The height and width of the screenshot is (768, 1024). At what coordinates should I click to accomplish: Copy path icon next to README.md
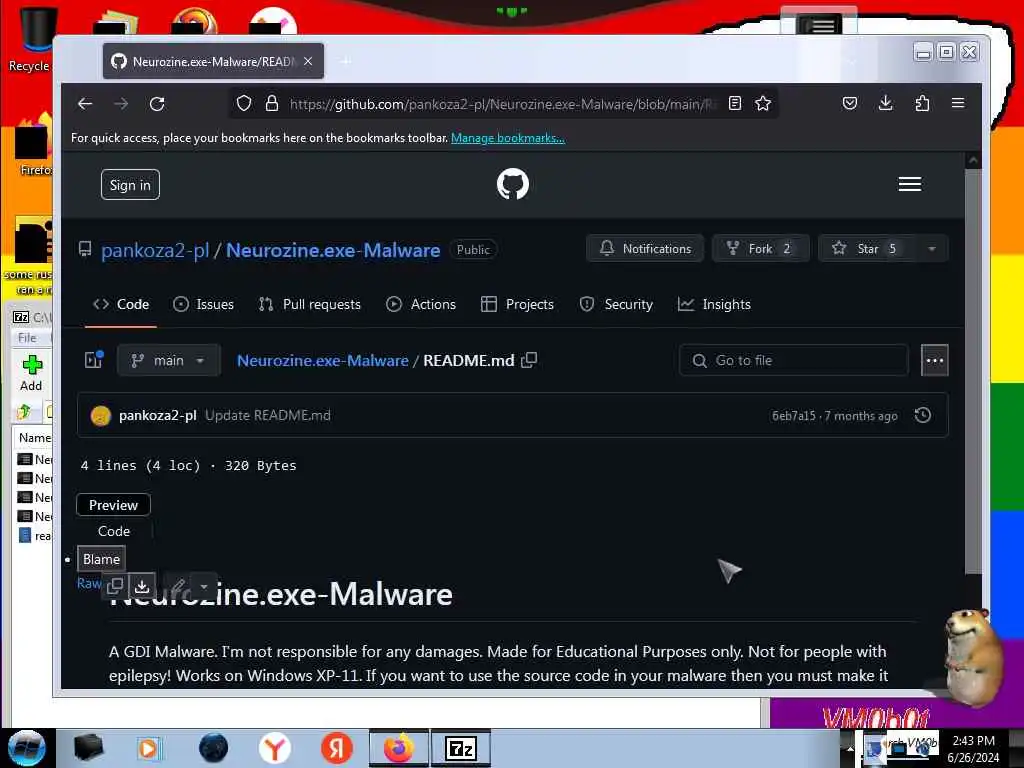pyautogui.click(x=530, y=360)
